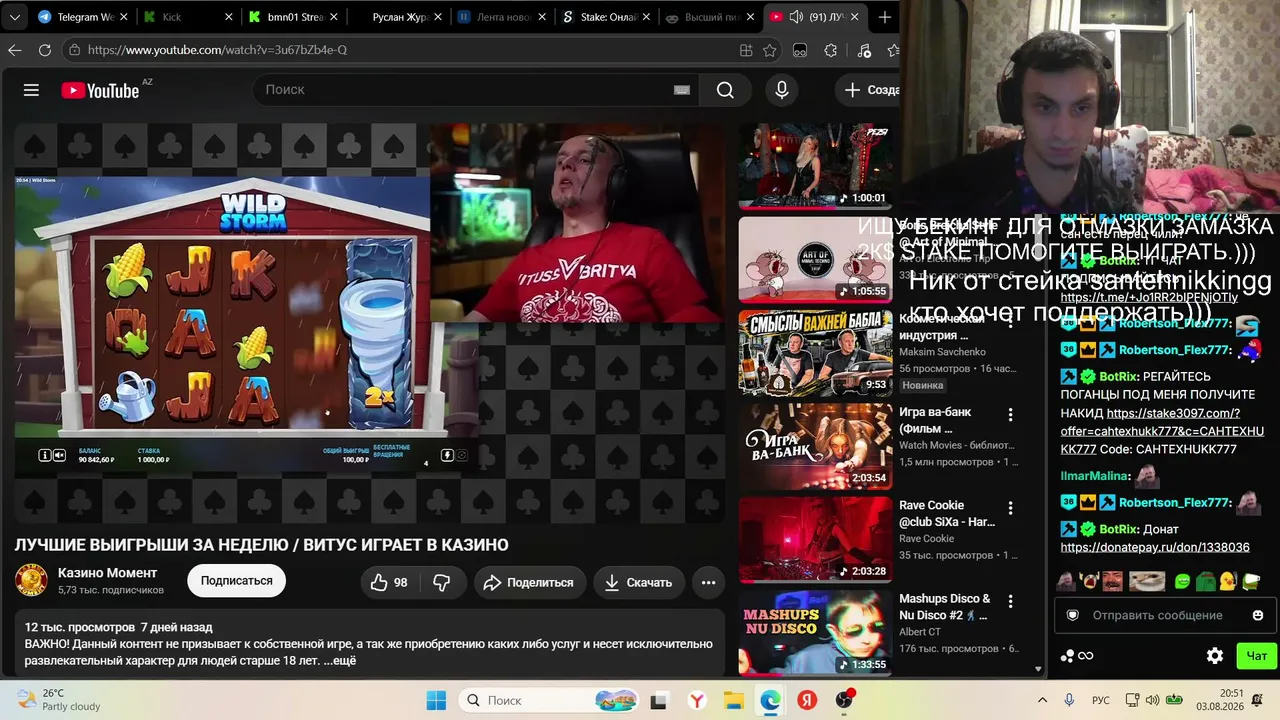This screenshot has height=720, width=1280.
Task: Open File Explorer from the taskbar
Action: tap(733, 700)
